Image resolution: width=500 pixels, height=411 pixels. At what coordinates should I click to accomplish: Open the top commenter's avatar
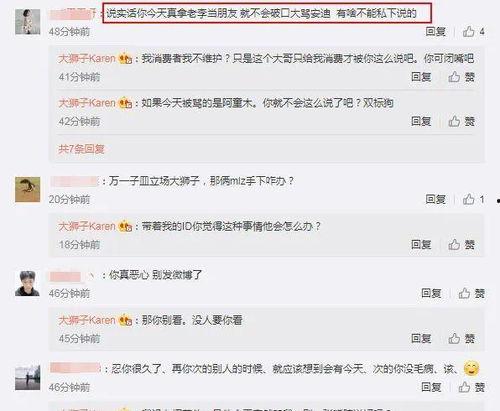point(28,22)
